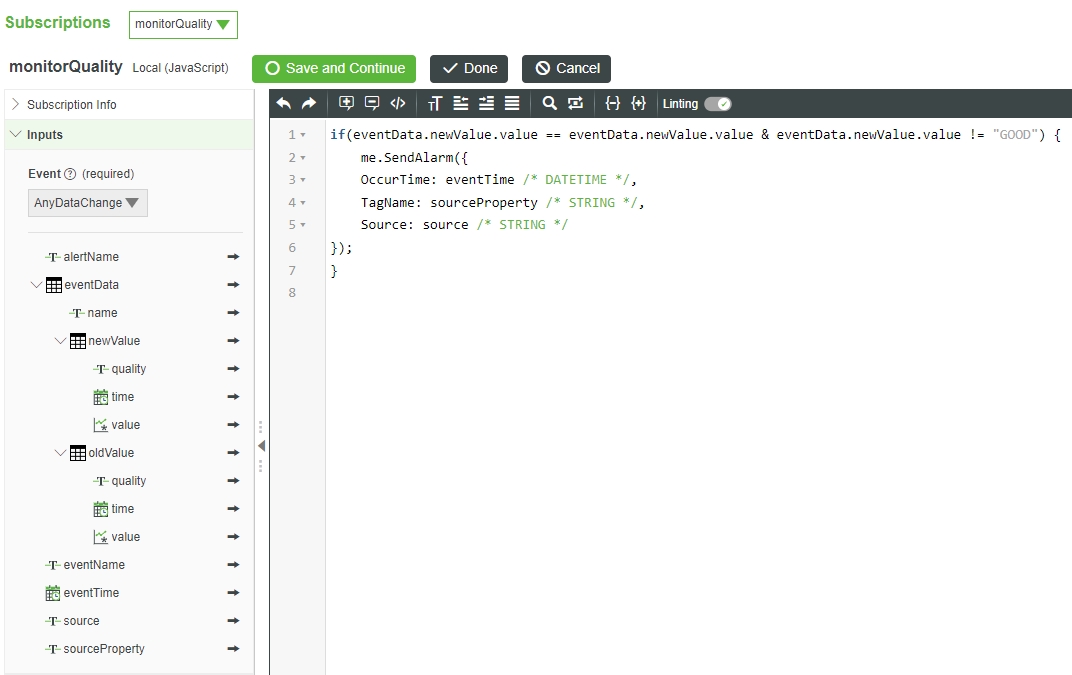Click the Save and Continue button
This screenshot has width=1072, height=675.
click(x=333, y=68)
